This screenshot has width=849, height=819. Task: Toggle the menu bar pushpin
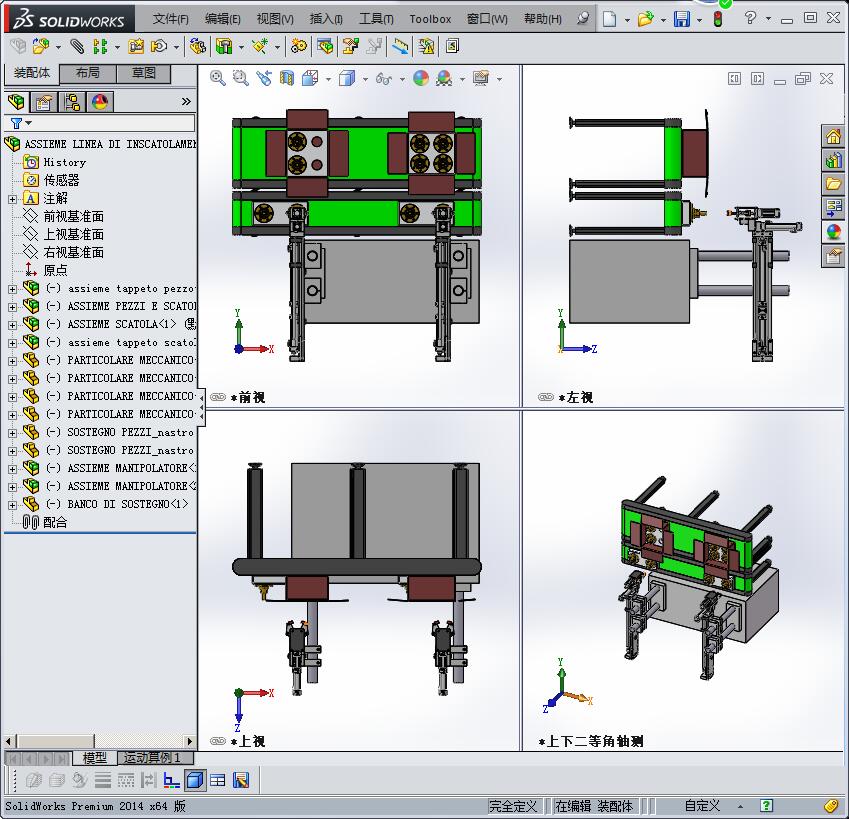[x=583, y=19]
